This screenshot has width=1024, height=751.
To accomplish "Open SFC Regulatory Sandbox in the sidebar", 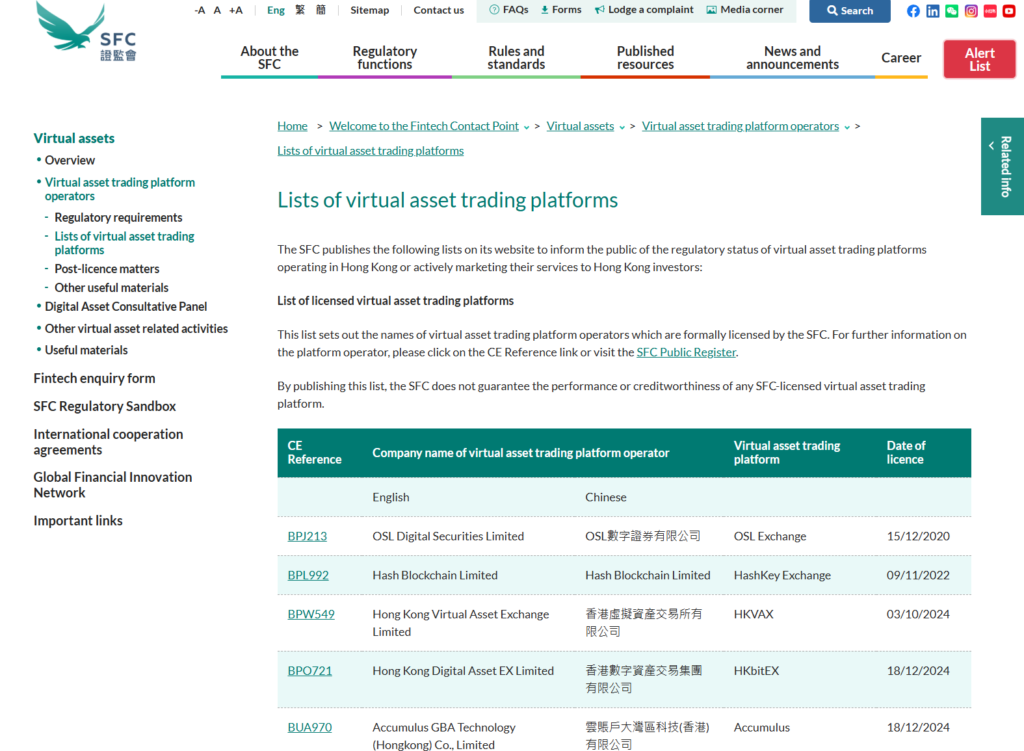I will point(104,406).
